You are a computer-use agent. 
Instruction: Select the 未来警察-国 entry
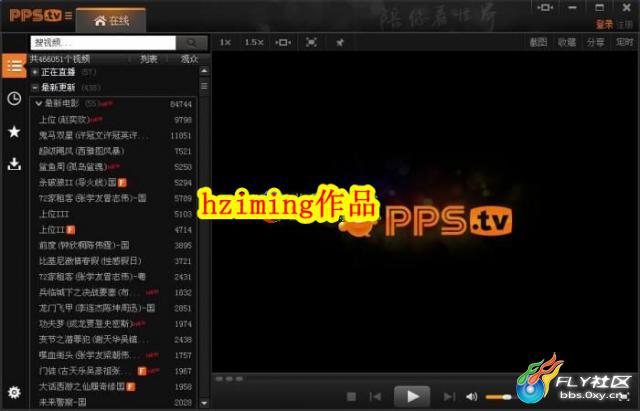point(115,402)
